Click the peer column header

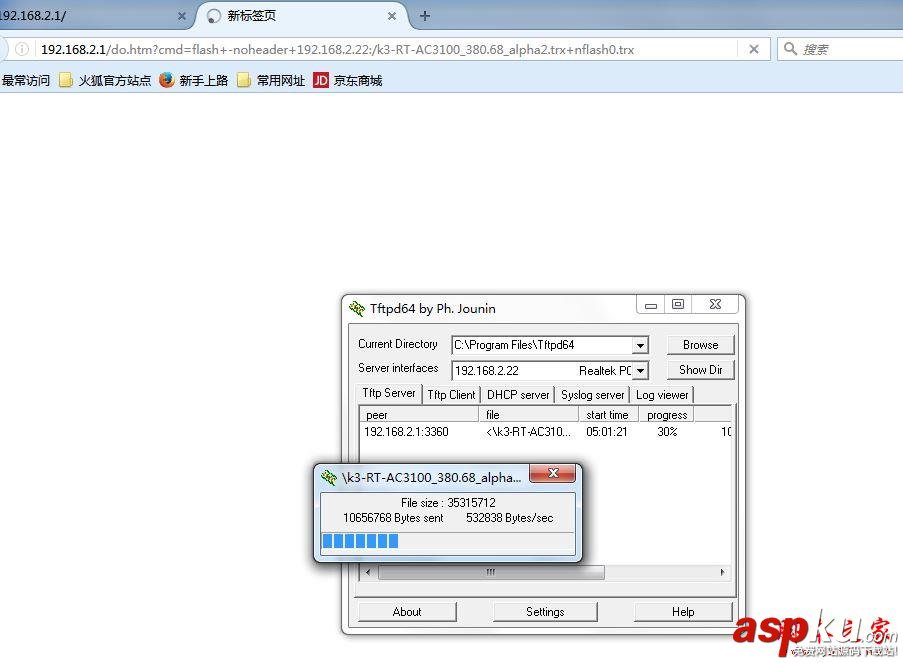pos(419,415)
